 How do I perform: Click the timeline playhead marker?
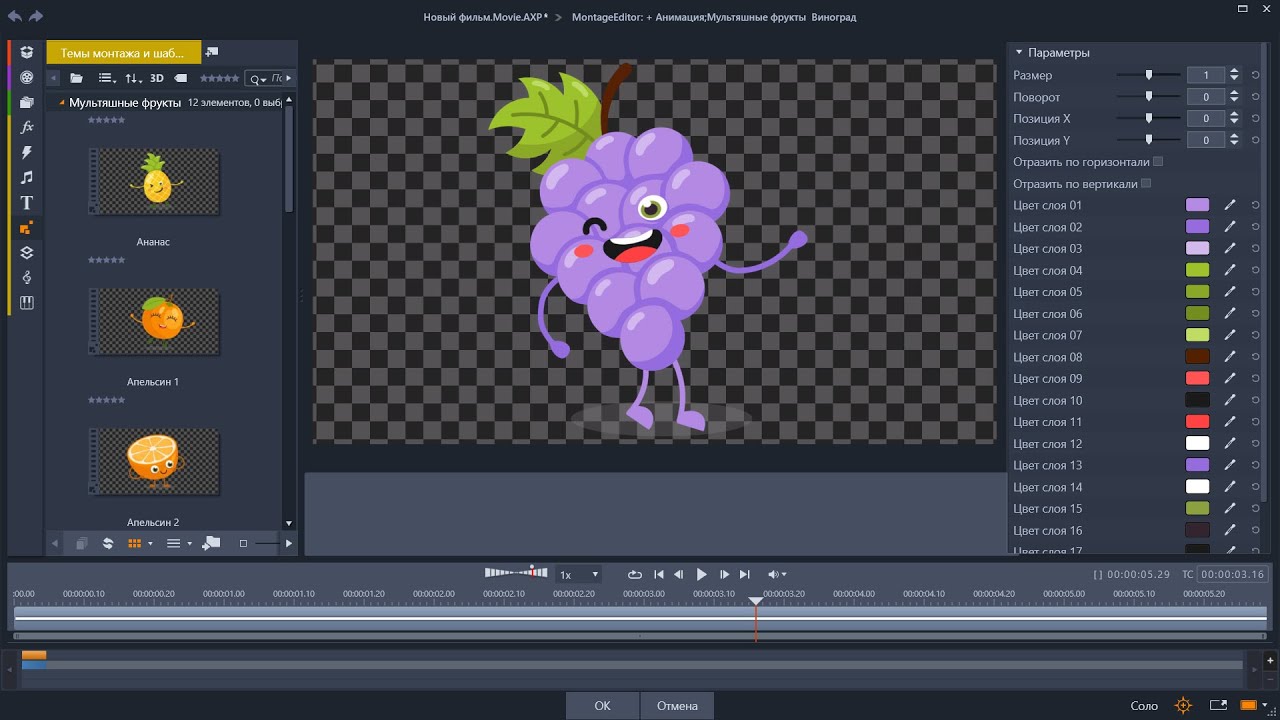tap(756, 601)
